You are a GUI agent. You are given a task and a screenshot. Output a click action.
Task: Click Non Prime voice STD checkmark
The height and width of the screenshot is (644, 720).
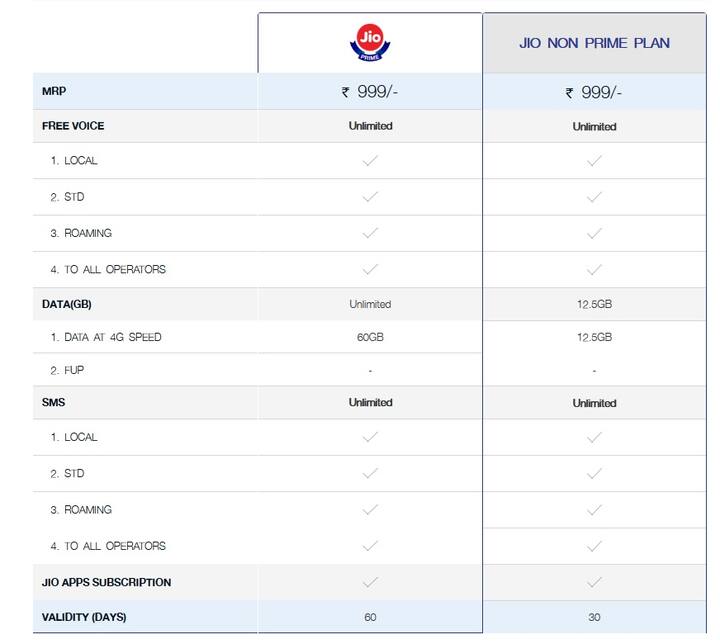(594, 197)
